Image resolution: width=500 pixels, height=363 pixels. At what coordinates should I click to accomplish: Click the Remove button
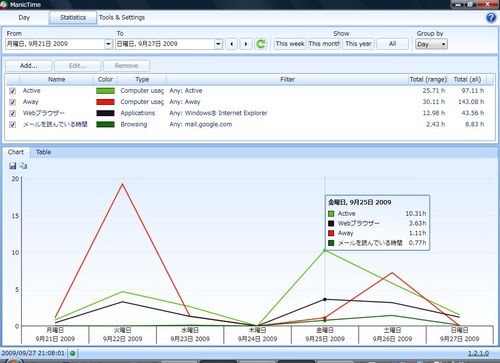(126, 66)
